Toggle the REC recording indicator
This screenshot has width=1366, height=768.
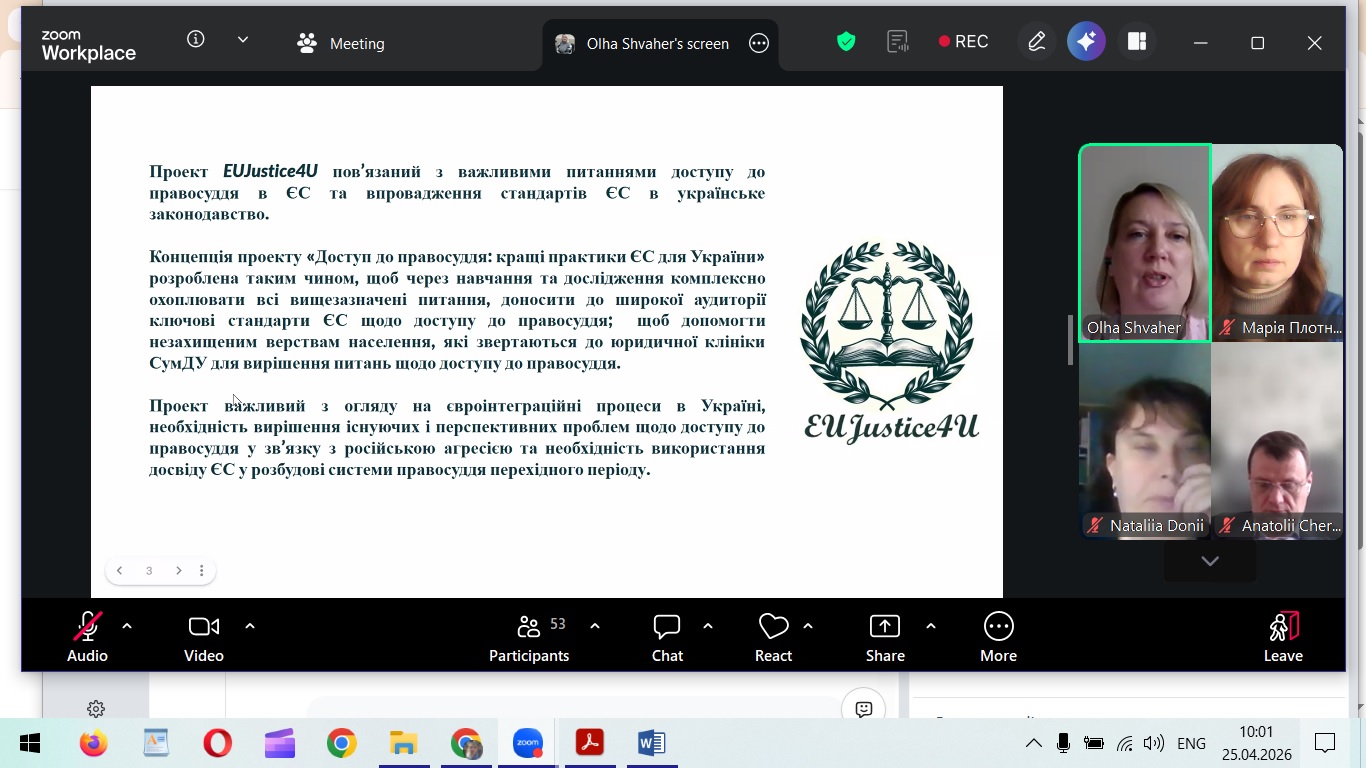963,42
